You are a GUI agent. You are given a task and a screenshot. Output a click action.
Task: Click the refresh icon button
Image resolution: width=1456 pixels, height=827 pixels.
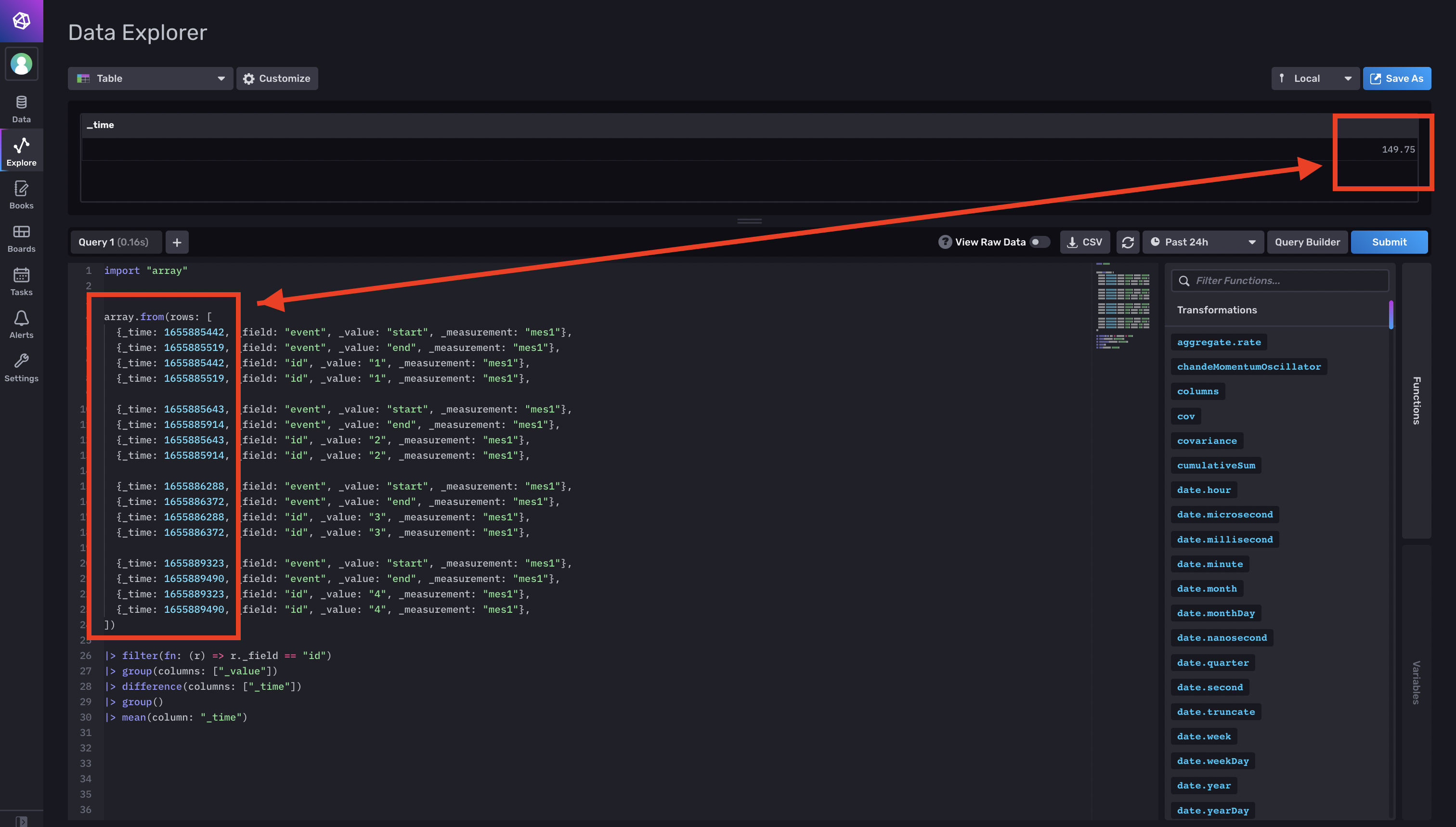click(1128, 242)
